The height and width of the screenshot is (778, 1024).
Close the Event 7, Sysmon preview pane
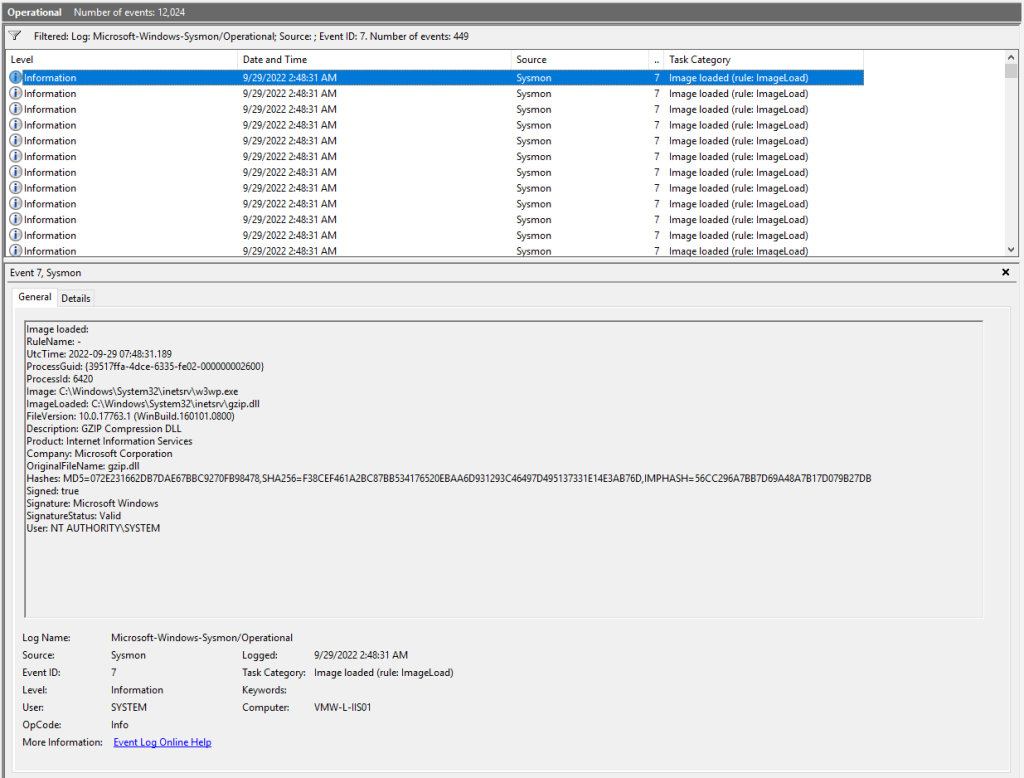coord(1005,272)
